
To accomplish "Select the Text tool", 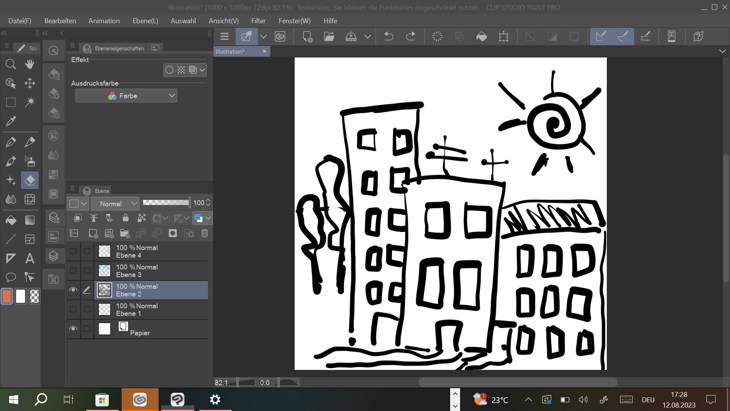I will tap(30, 258).
